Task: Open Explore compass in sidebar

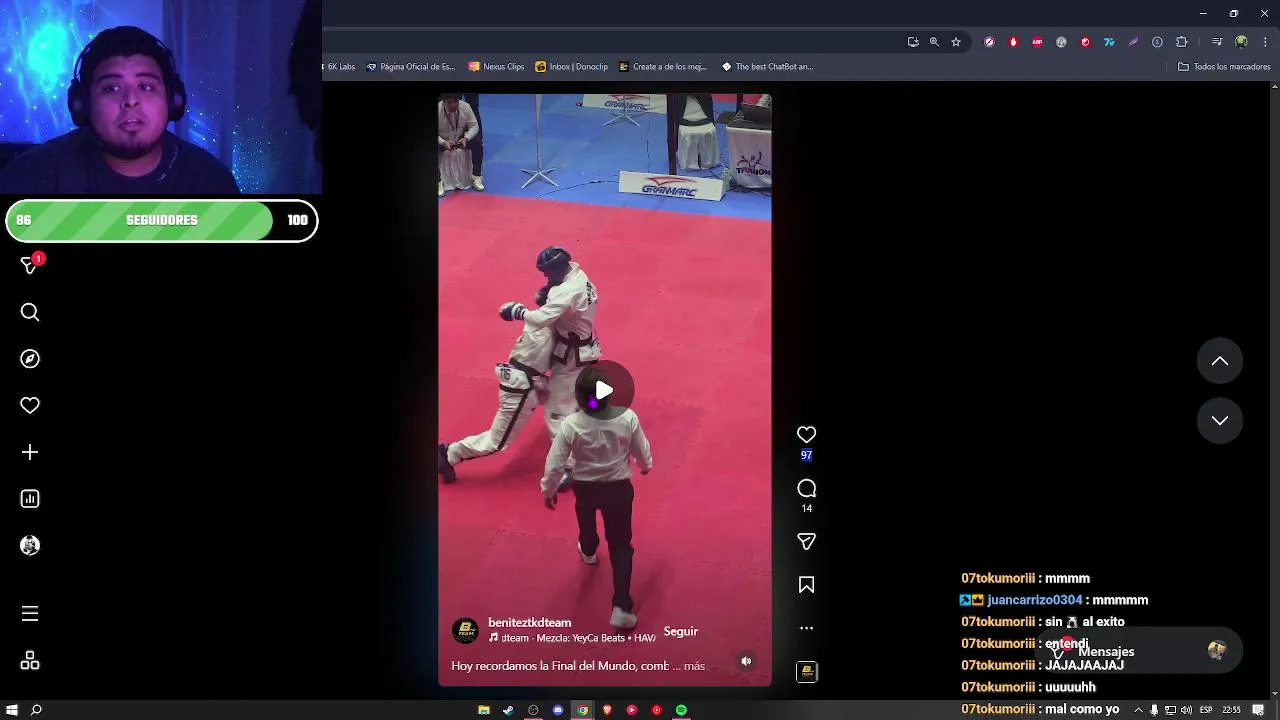Action: [30, 359]
